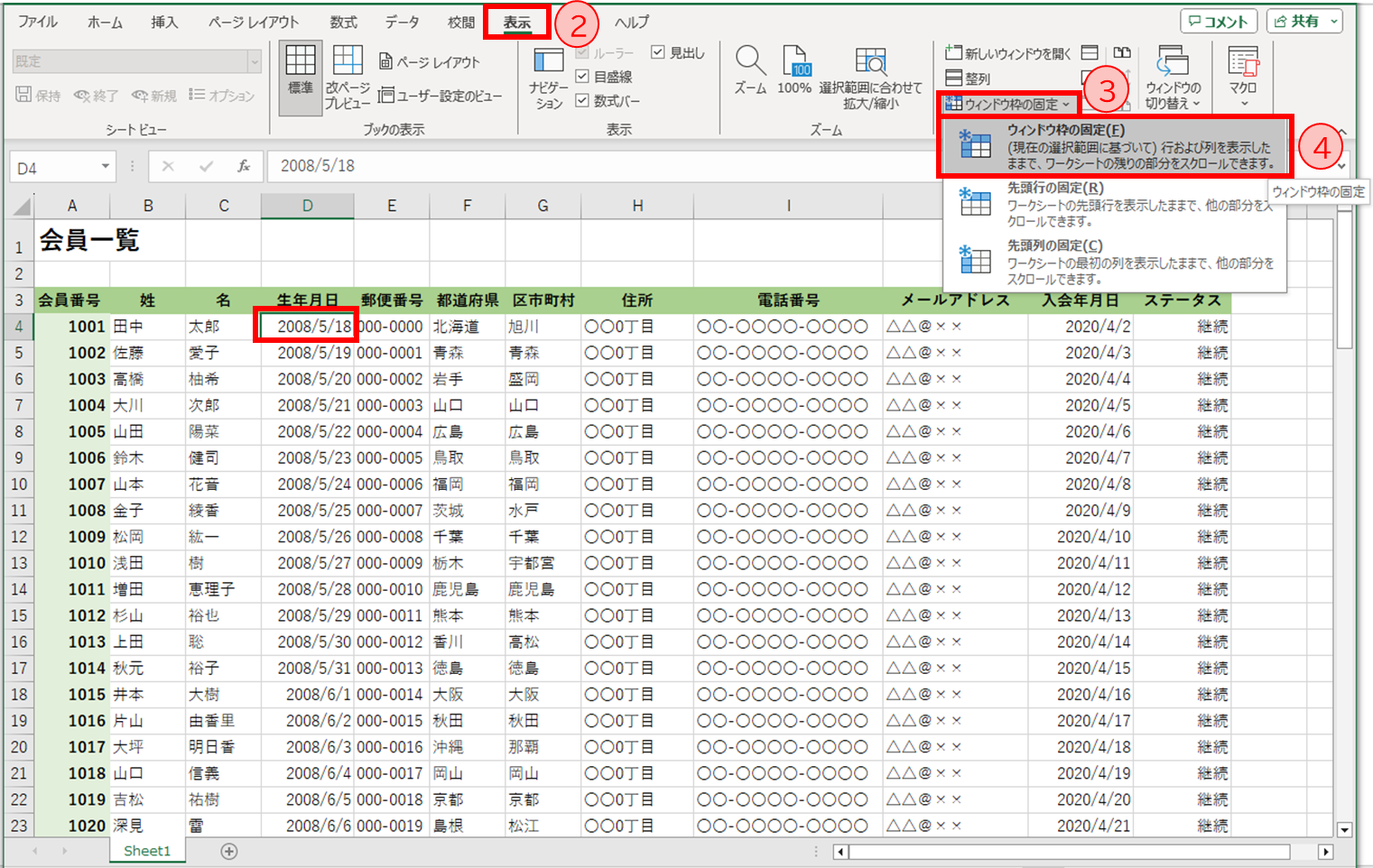Image resolution: width=1373 pixels, height=868 pixels.
Task: Switch to the 校閲 tab
Action: (460, 22)
